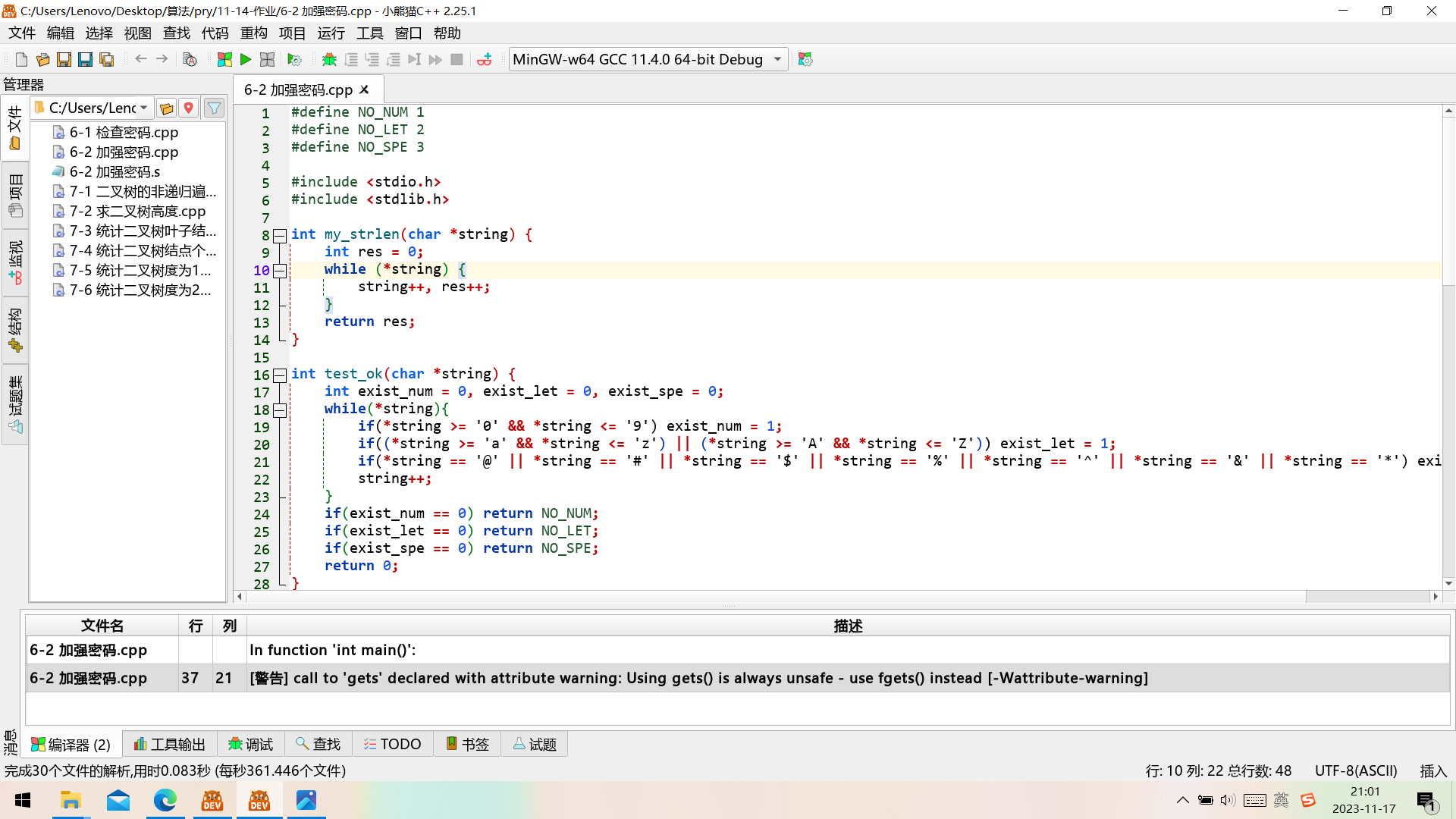Toggle the filter icon in the file panel
The height and width of the screenshot is (819, 1456).
pyautogui.click(x=214, y=107)
